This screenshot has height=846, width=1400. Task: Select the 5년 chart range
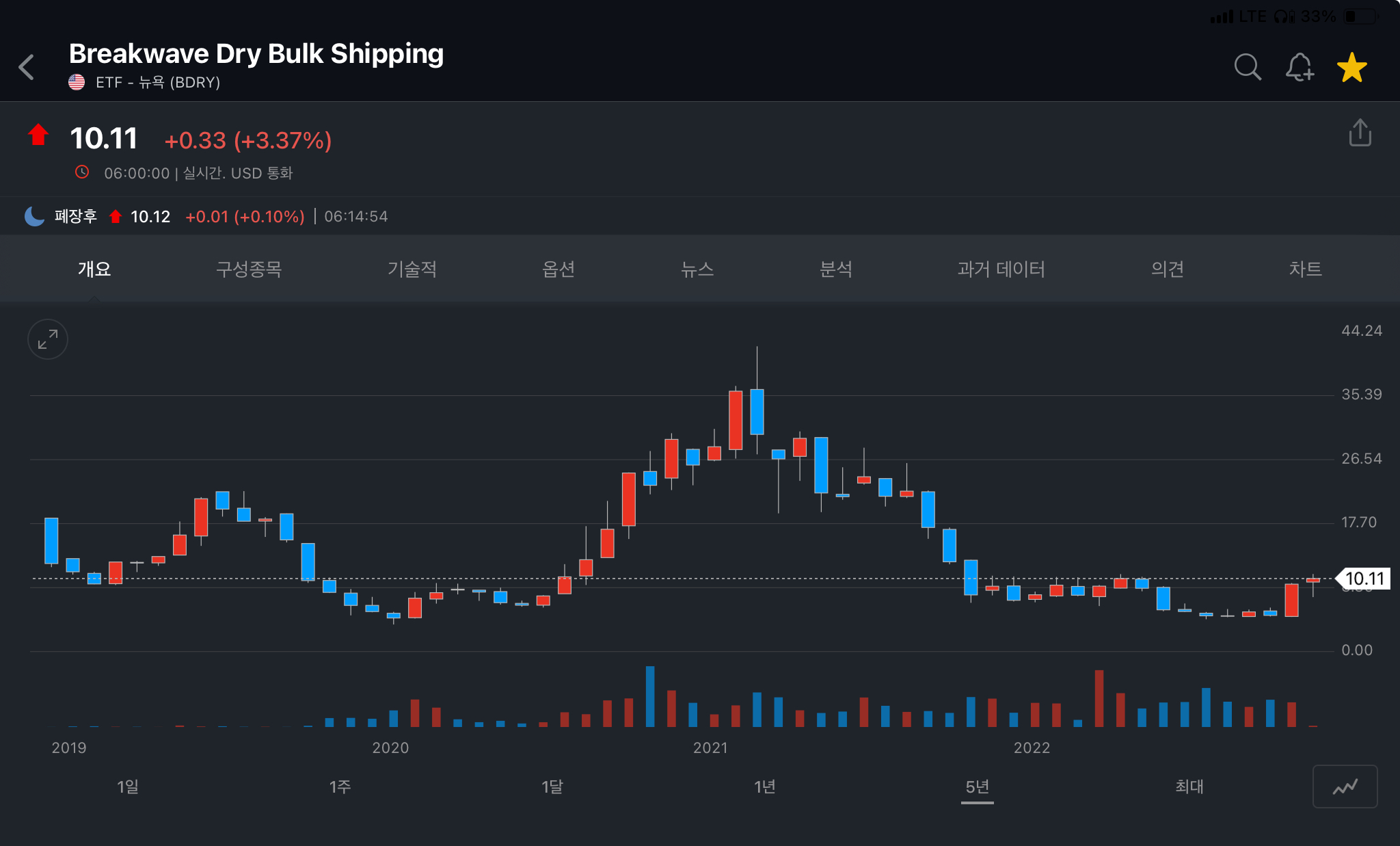tap(978, 786)
